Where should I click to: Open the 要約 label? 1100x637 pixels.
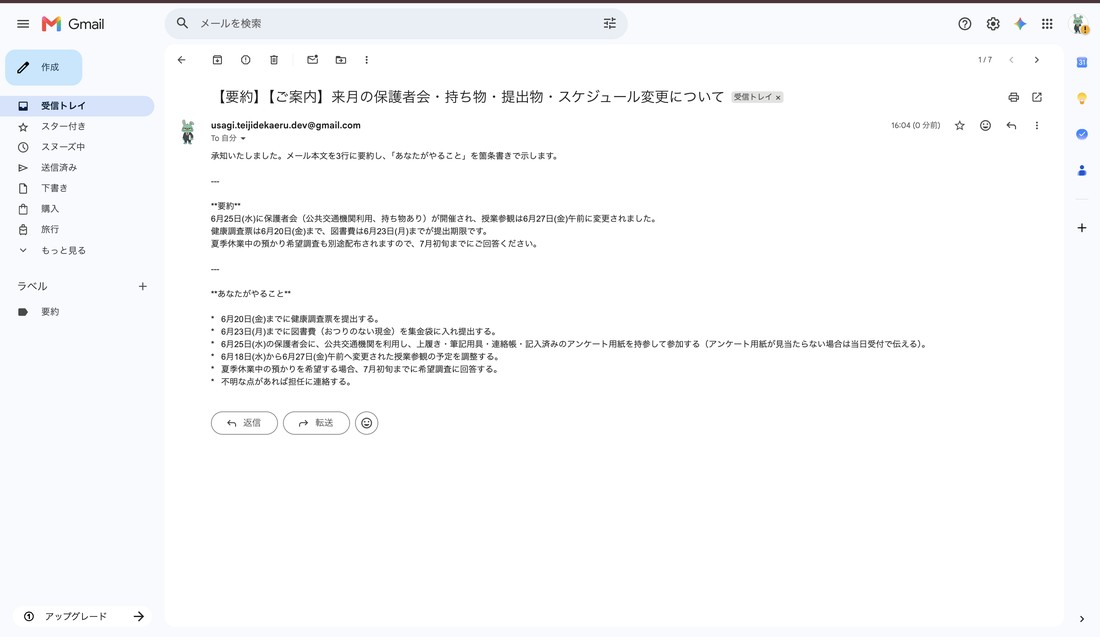tap(77, 311)
